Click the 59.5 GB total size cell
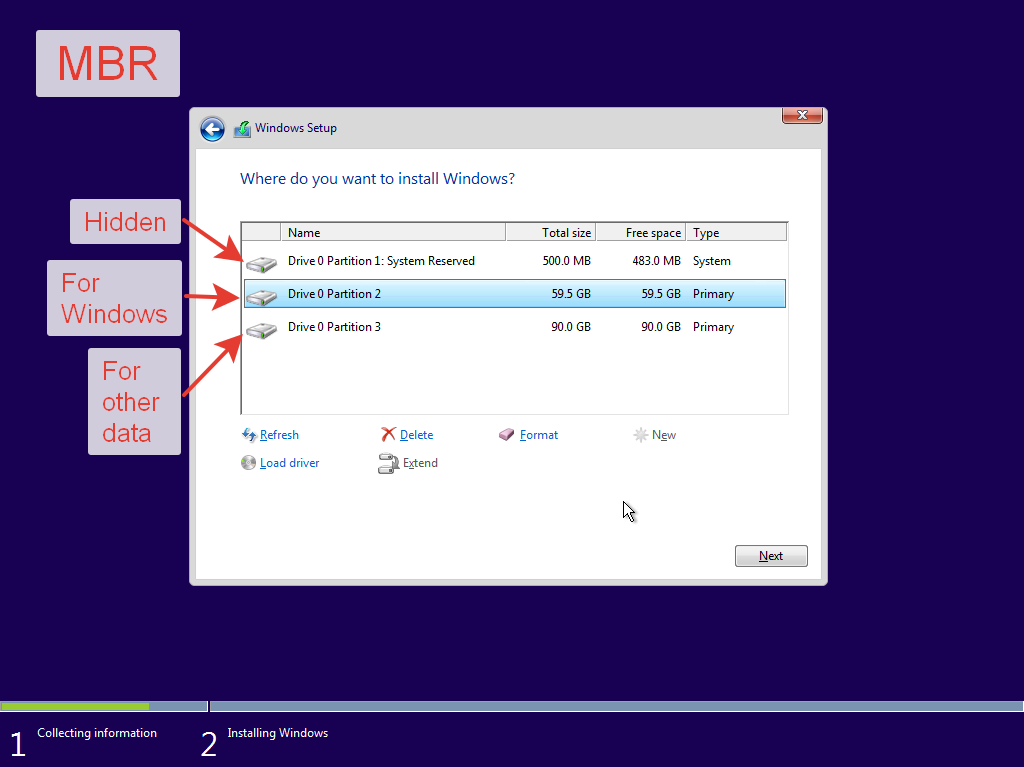 click(571, 294)
